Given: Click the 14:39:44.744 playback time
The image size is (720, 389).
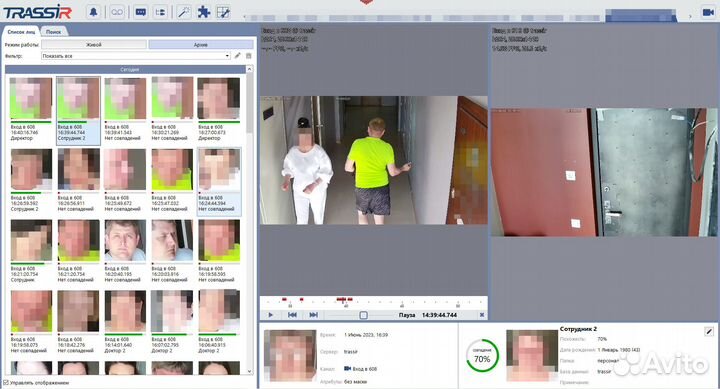Looking at the screenshot, I should (439, 315).
